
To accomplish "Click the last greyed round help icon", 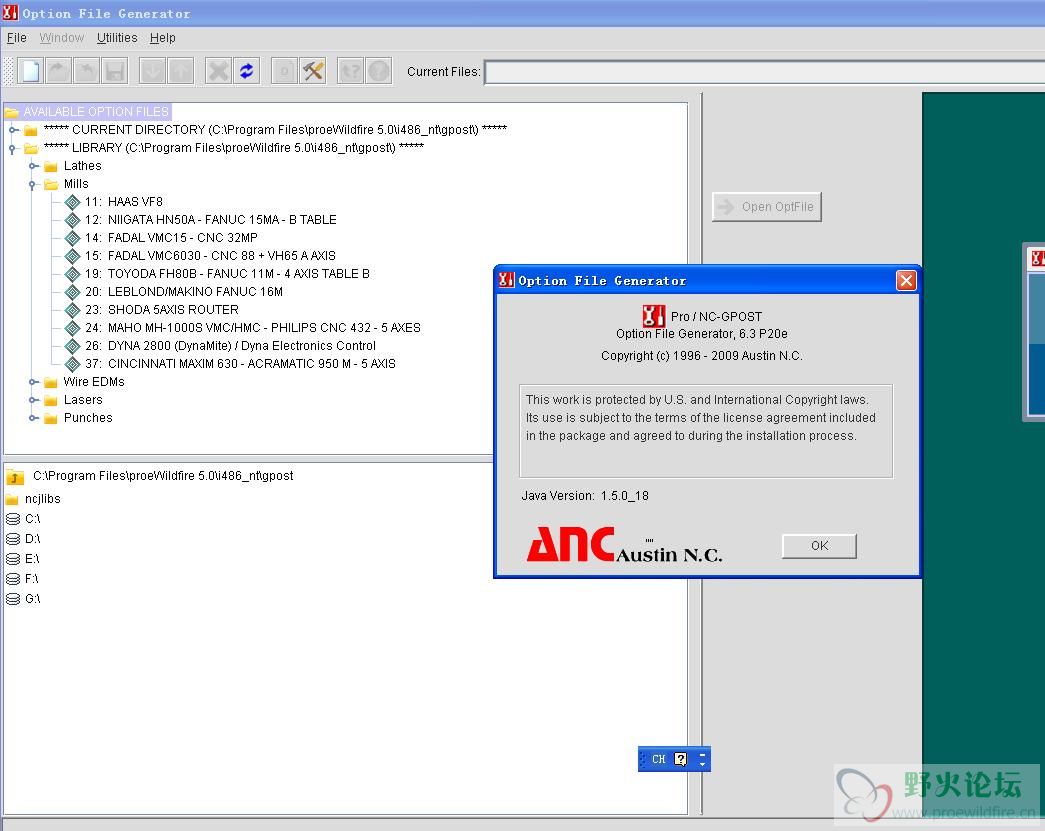I will [379, 71].
